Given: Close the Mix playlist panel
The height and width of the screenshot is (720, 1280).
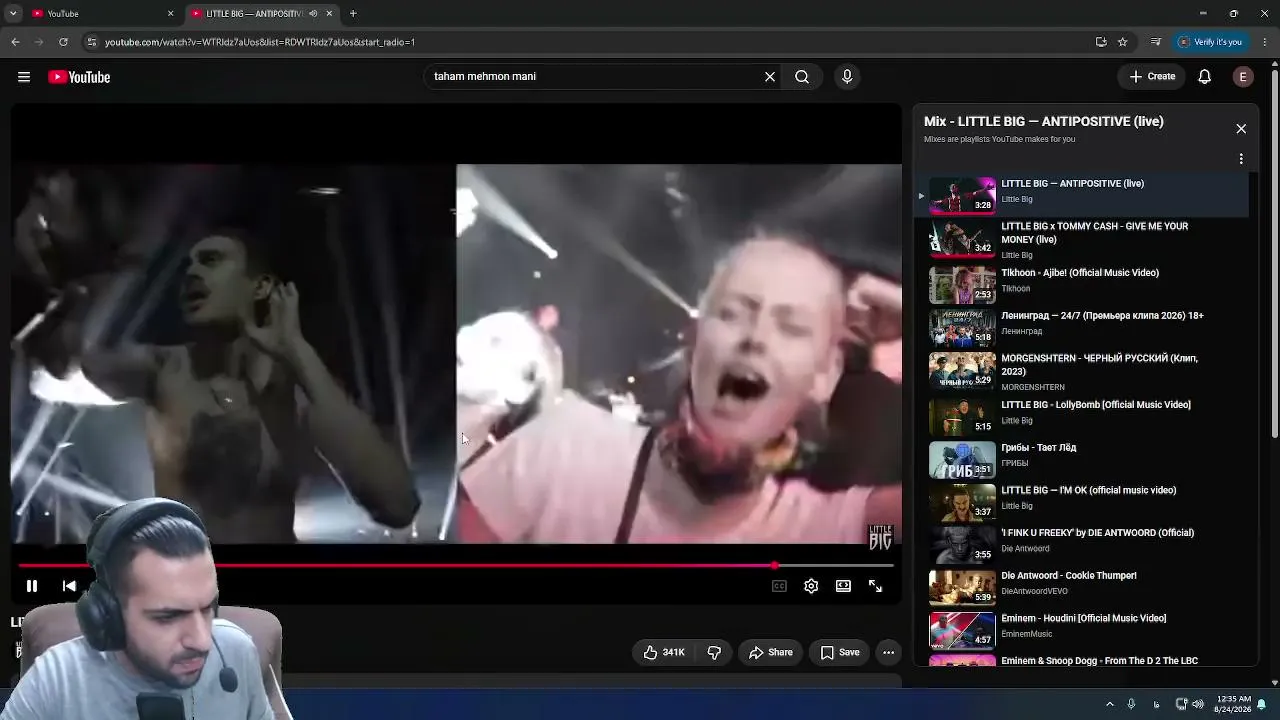Looking at the screenshot, I should [1241, 129].
